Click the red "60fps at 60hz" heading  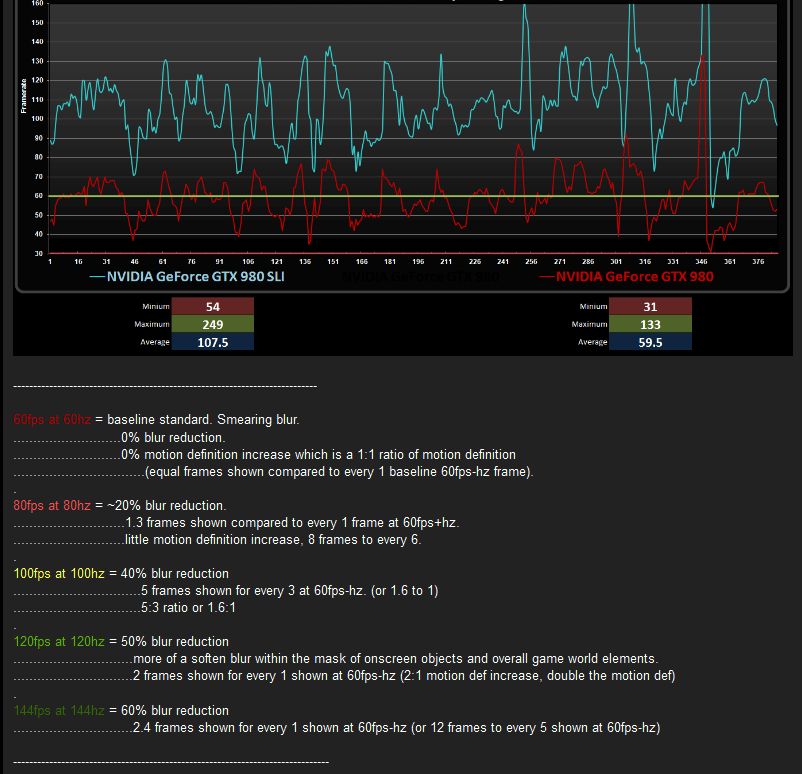(52, 420)
